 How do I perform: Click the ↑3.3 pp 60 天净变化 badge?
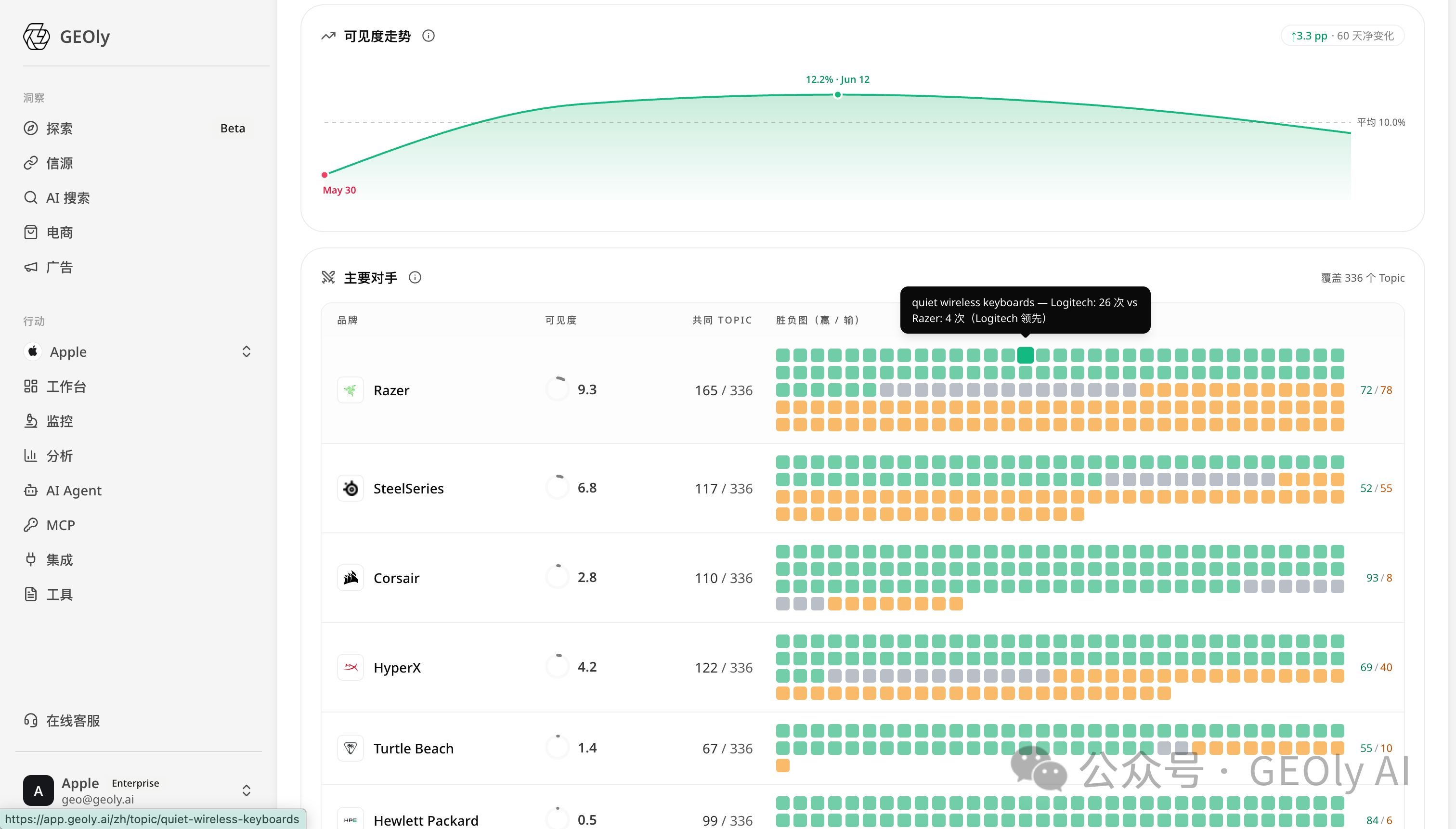point(1342,36)
